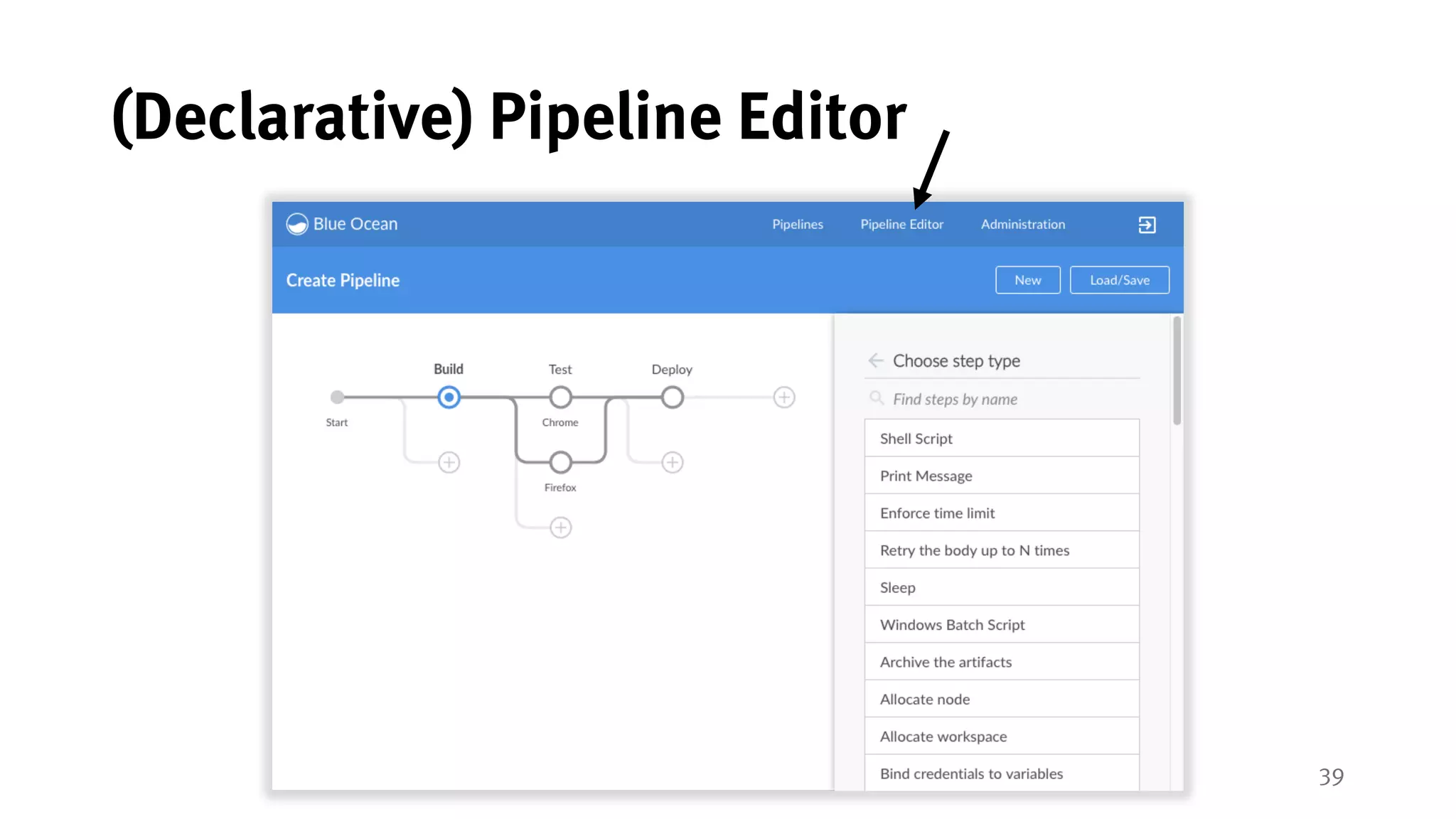Click the Load/Save button
Viewport: 1456px width, 819px height.
pyautogui.click(x=1119, y=280)
